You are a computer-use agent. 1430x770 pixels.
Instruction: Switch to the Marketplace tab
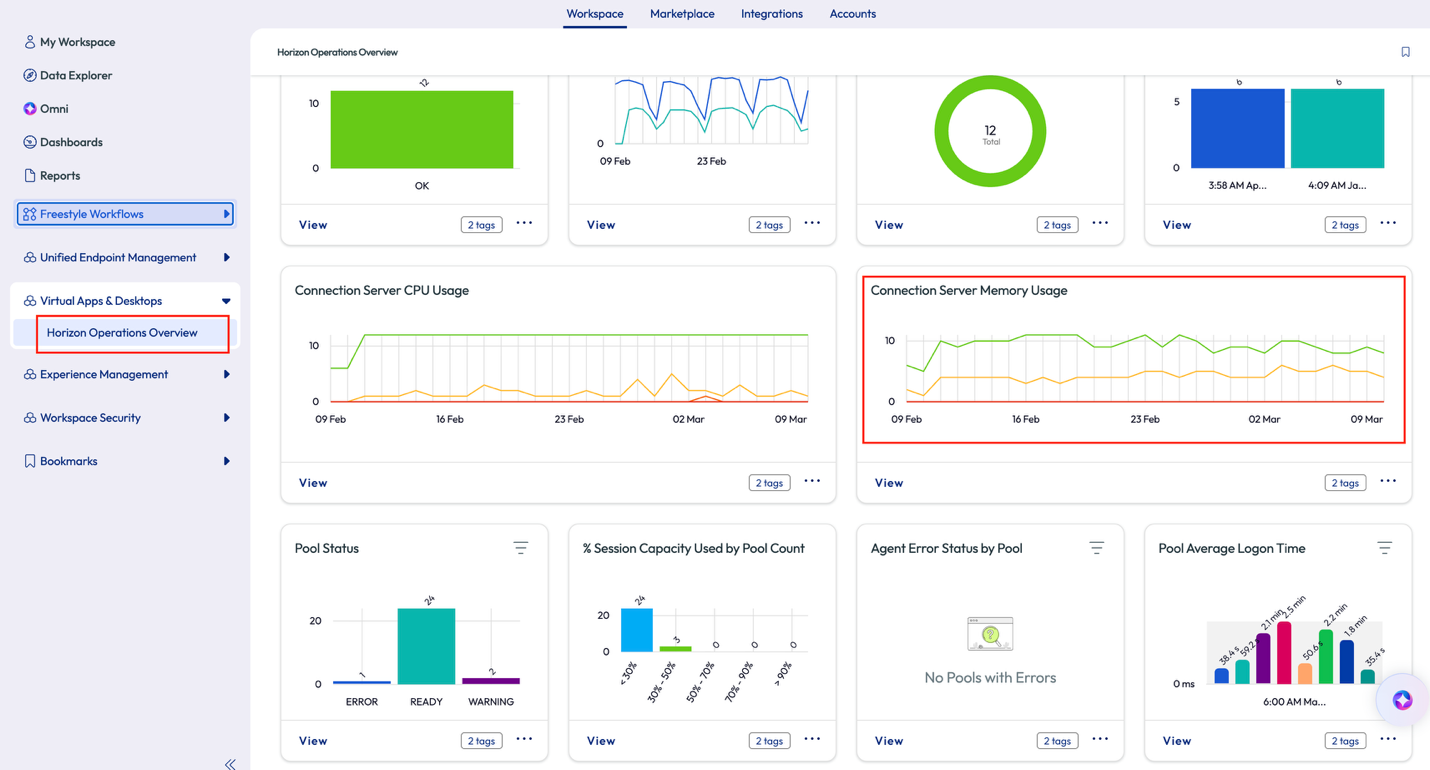[682, 14]
